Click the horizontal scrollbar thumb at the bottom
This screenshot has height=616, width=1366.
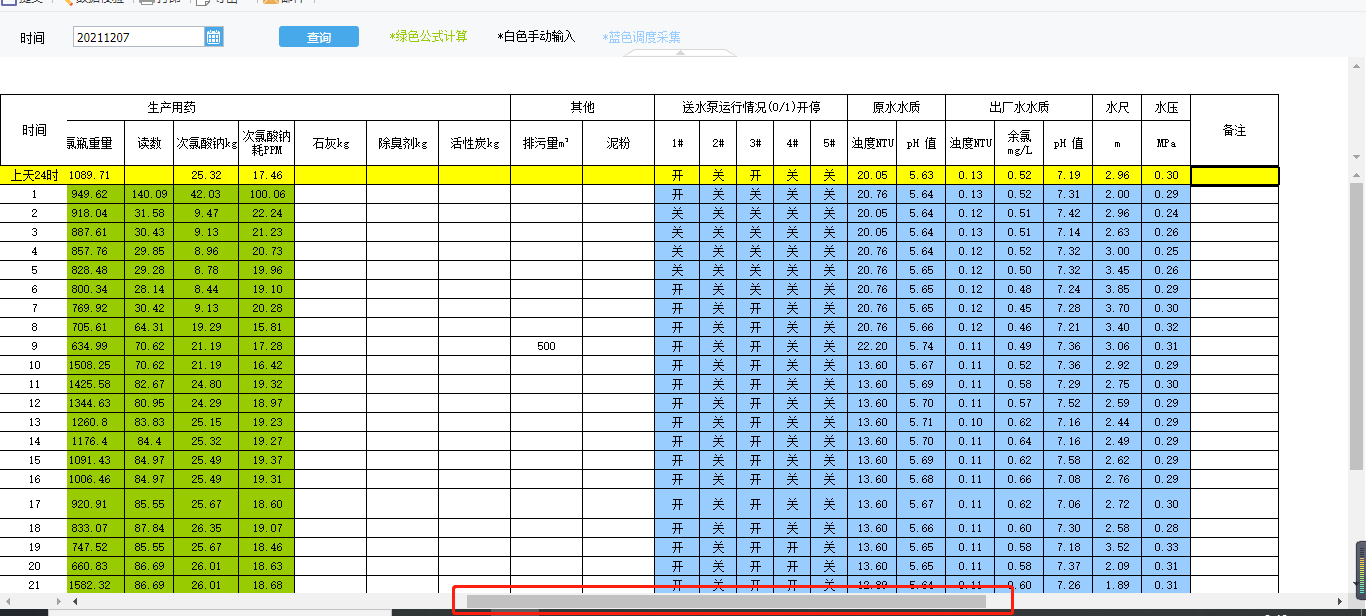point(726,601)
